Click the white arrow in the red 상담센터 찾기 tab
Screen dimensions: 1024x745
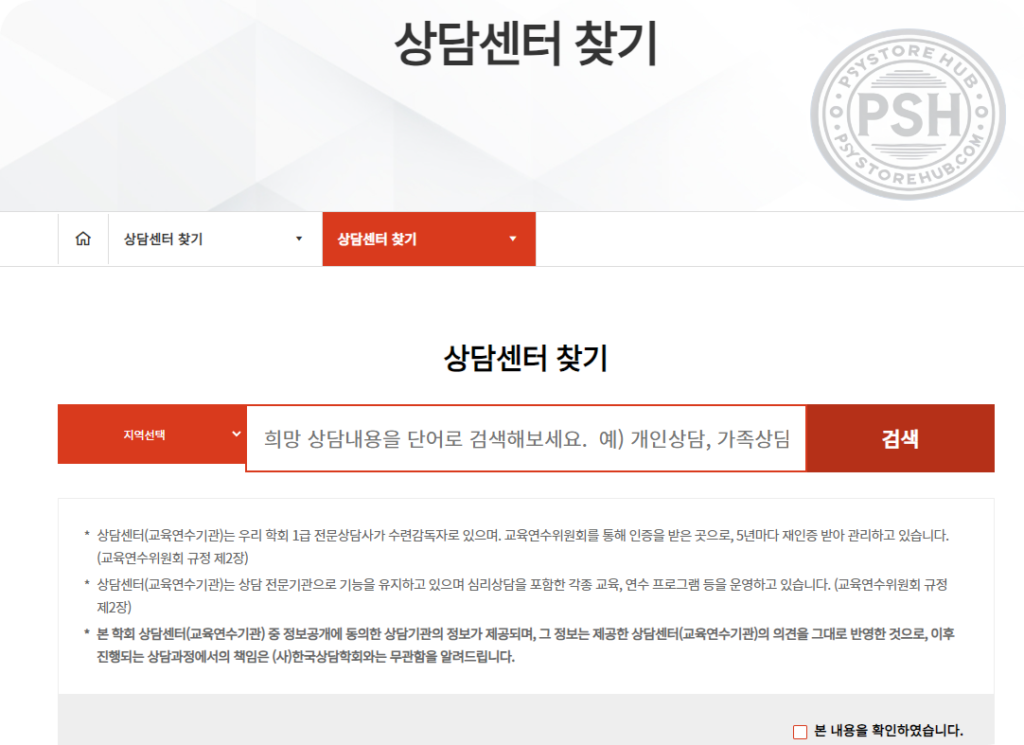click(512, 239)
